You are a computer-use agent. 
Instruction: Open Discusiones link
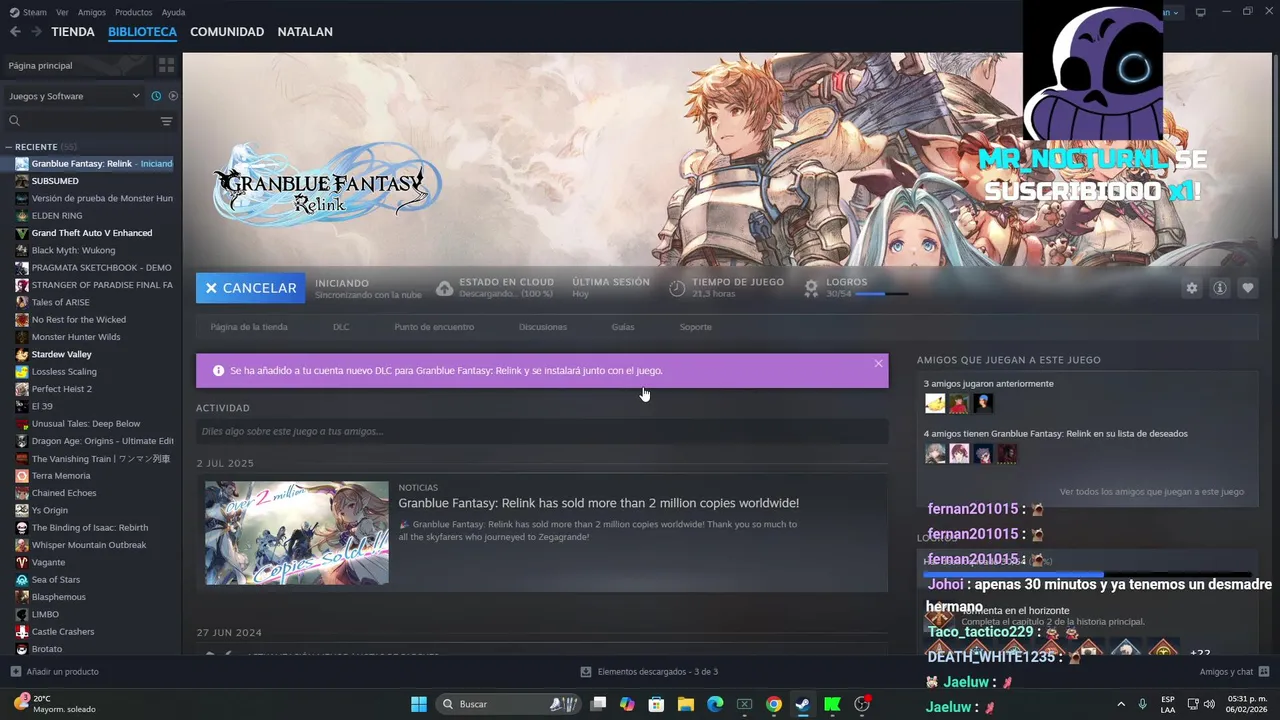(543, 327)
